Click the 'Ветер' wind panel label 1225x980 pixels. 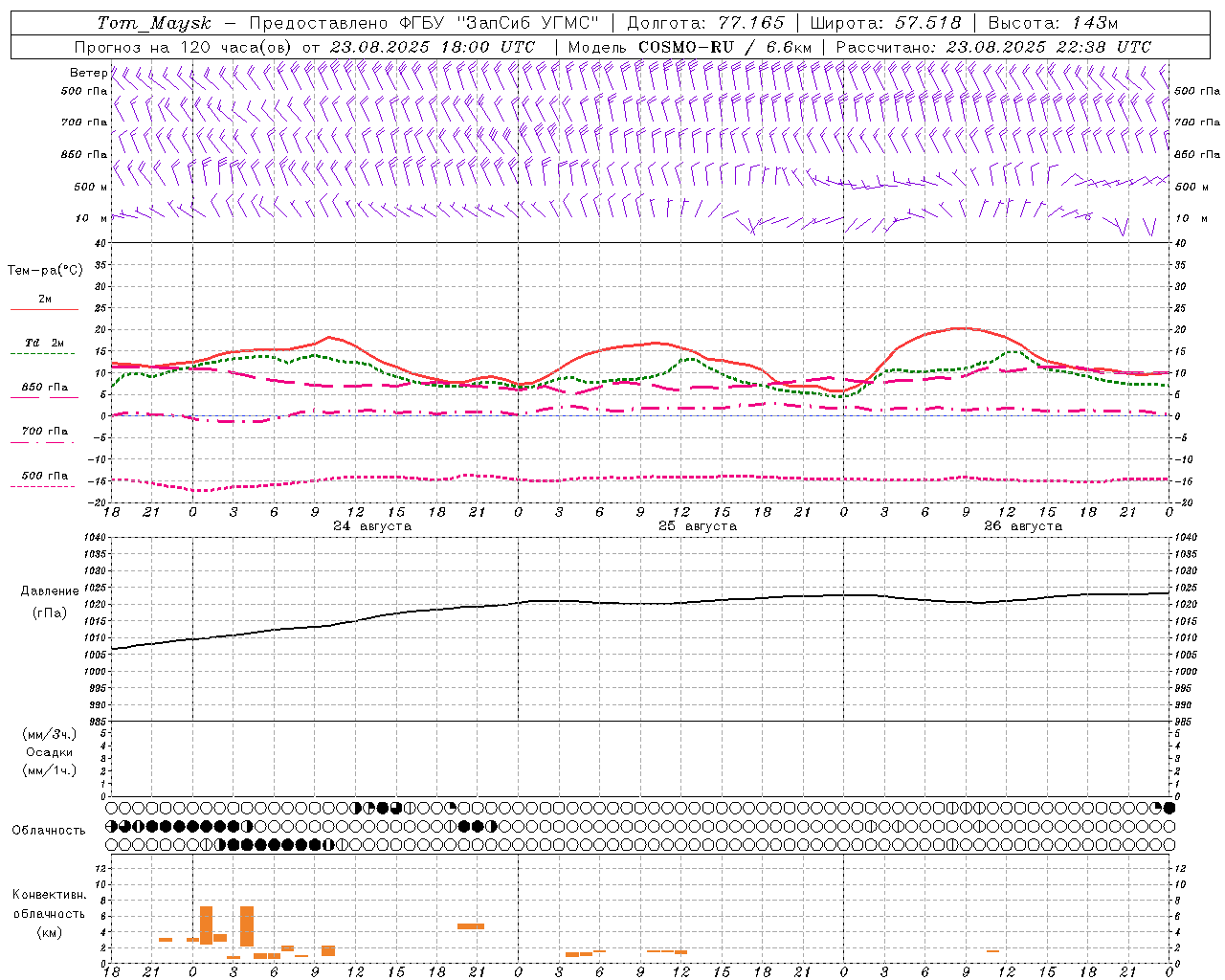(x=88, y=73)
